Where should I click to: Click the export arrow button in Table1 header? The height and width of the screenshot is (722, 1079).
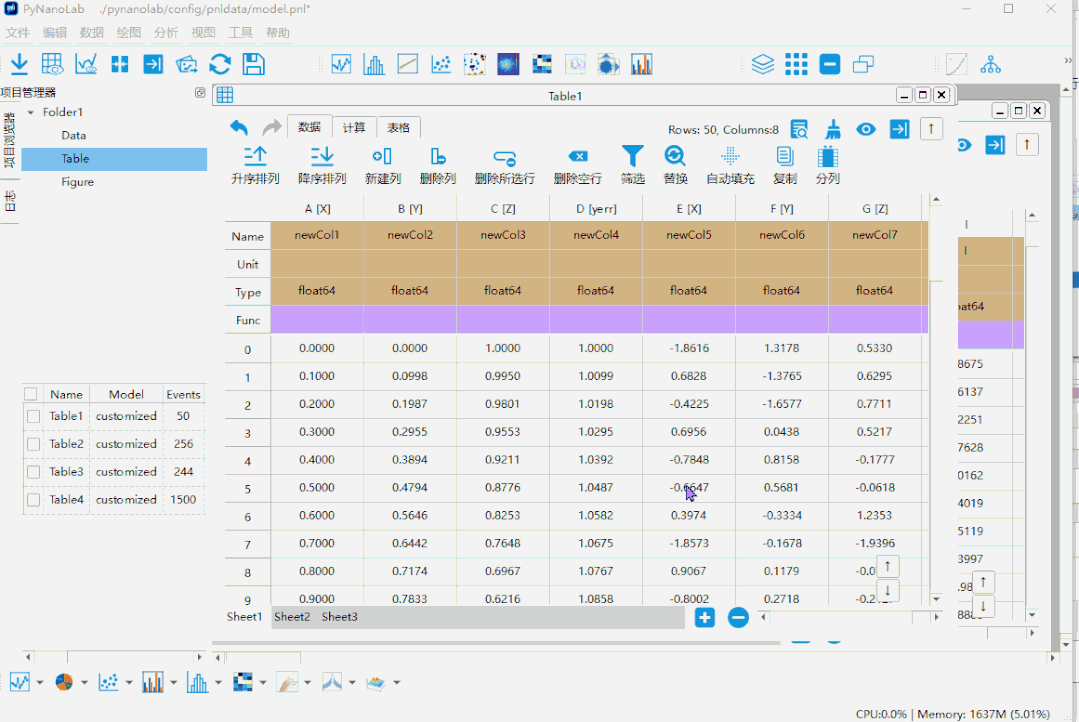[x=899, y=129]
